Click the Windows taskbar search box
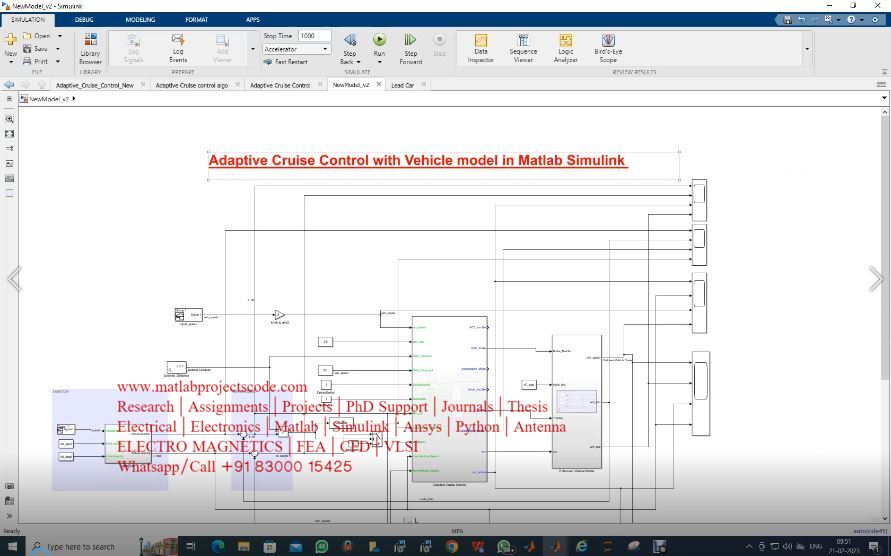This screenshot has width=891, height=556. tap(80, 547)
